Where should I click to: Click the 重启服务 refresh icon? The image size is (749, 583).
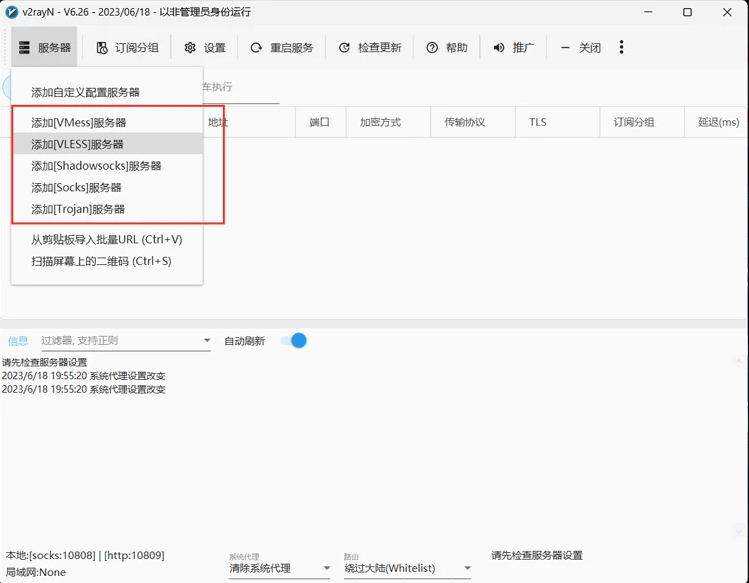point(256,48)
